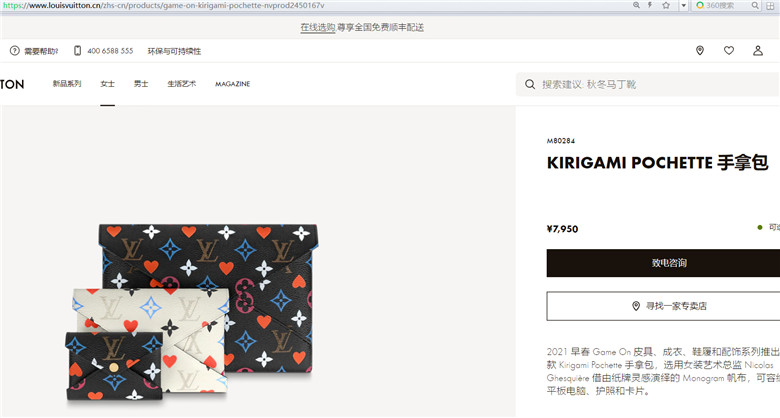This screenshot has width=780, height=418.
Task: Open the 在线选购 link in banner
Action: (x=318, y=27)
